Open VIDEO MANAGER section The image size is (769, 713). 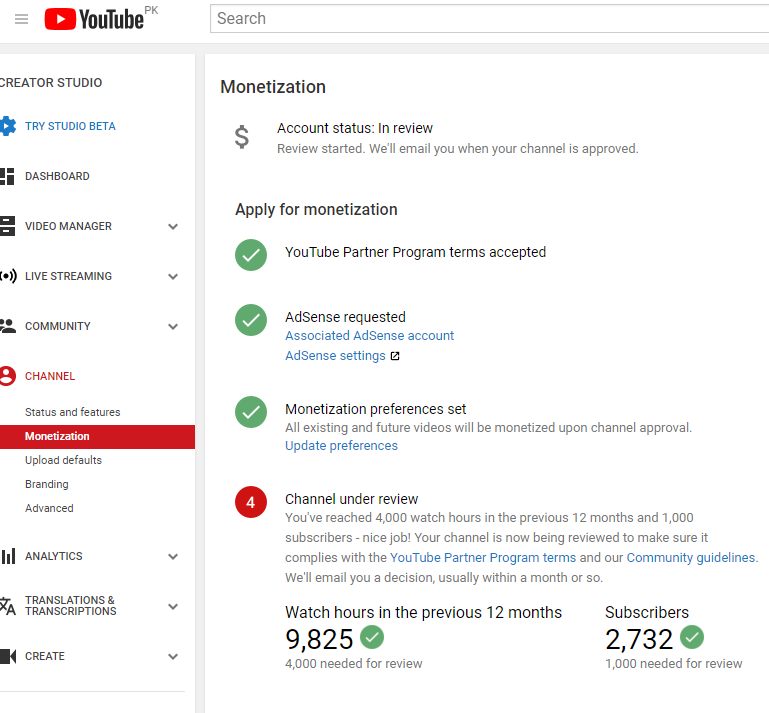(x=68, y=226)
